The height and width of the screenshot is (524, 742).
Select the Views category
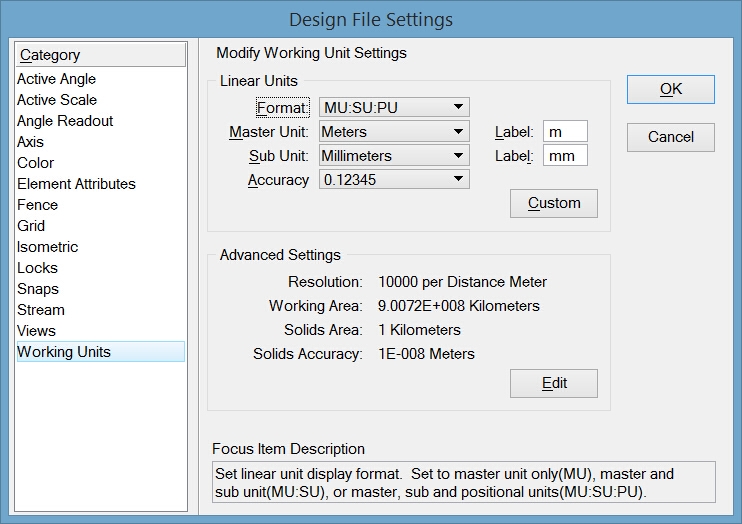click(x=36, y=331)
